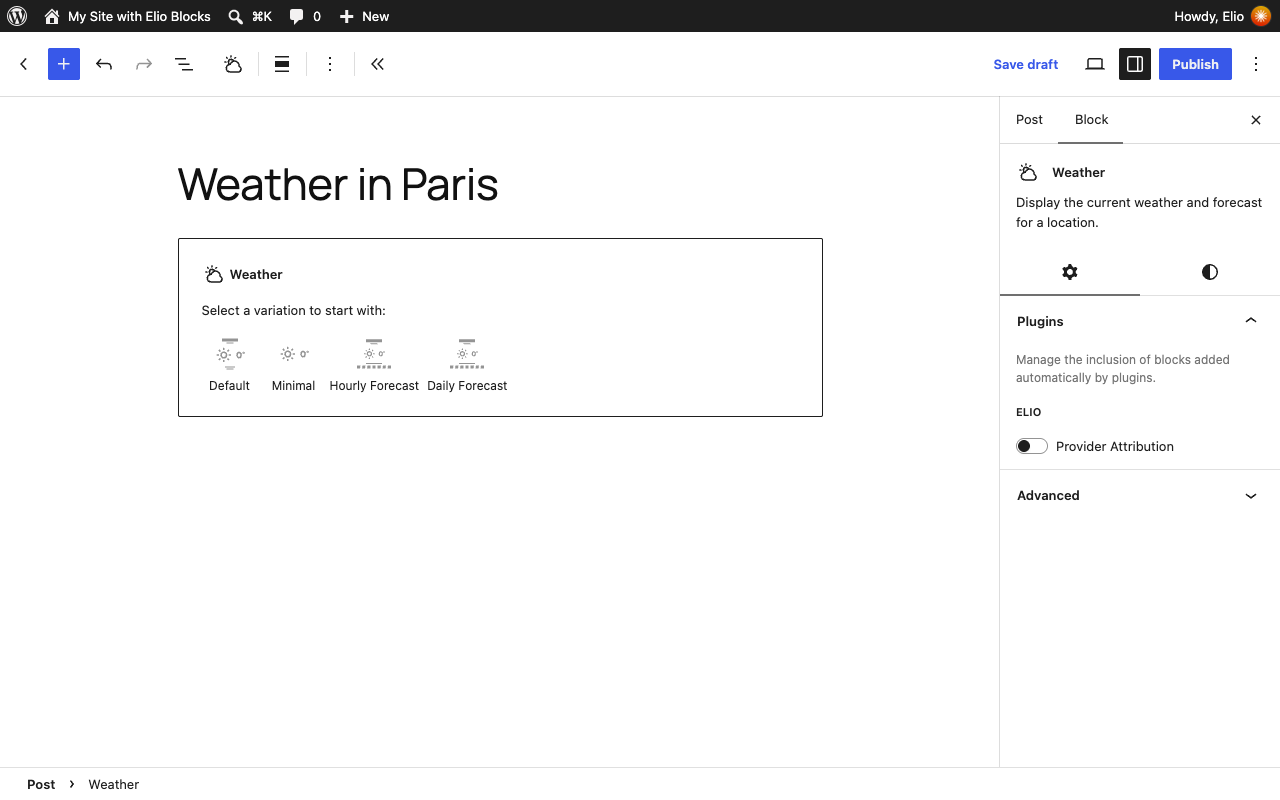Screen dimensions: 1280x800
Task: Open the Howdy, Elio account menu
Action: [x=1221, y=16]
